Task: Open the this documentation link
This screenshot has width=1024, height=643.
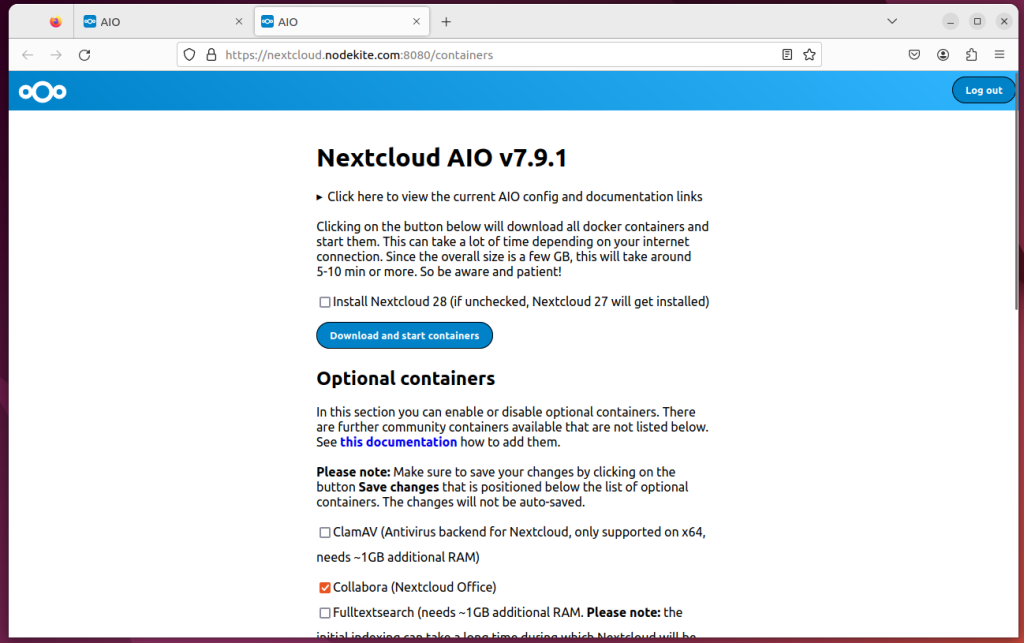Action: tap(398, 442)
